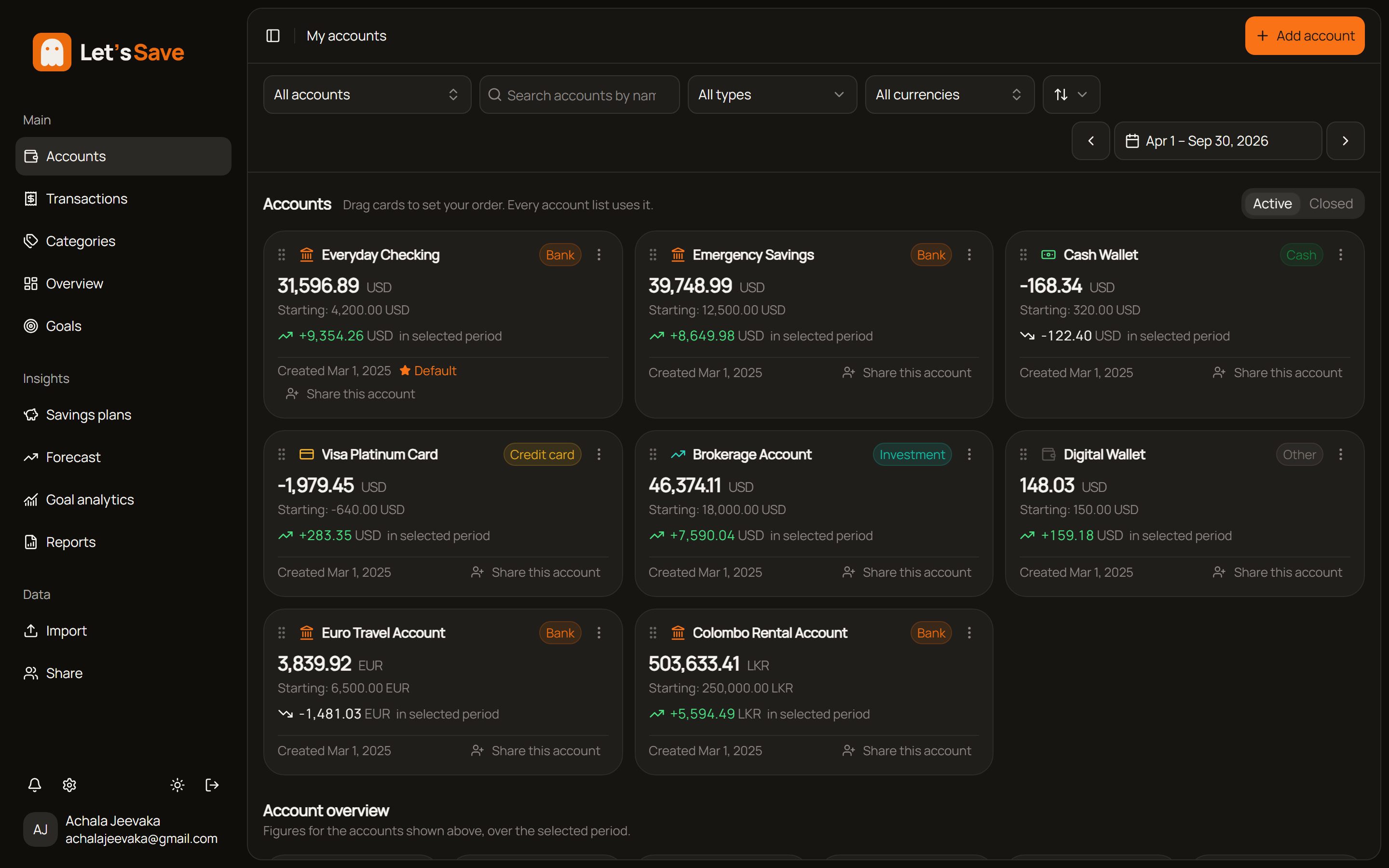The height and width of the screenshot is (868, 1389).
Task: Click the Cash tag on Cash Wallet
Action: click(x=1301, y=254)
